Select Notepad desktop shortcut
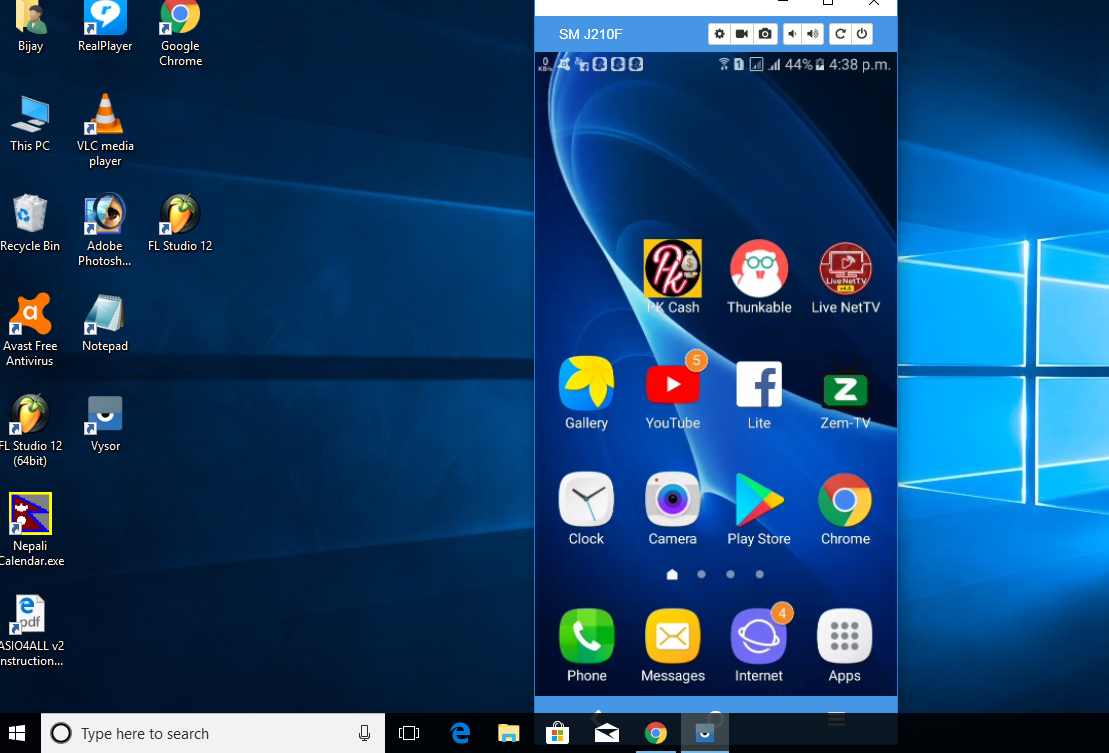 tap(105, 323)
